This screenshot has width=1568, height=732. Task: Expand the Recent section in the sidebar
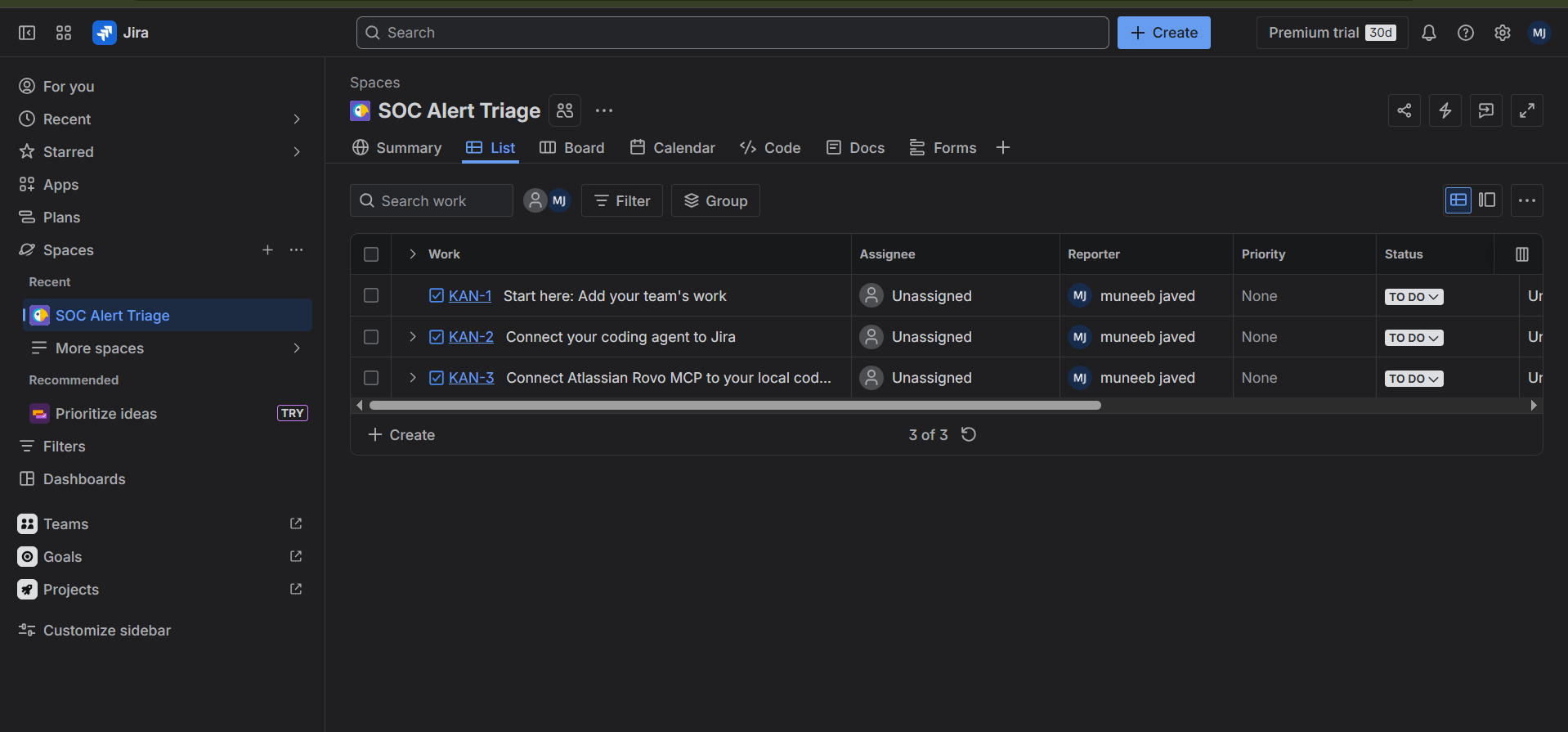click(x=297, y=119)
